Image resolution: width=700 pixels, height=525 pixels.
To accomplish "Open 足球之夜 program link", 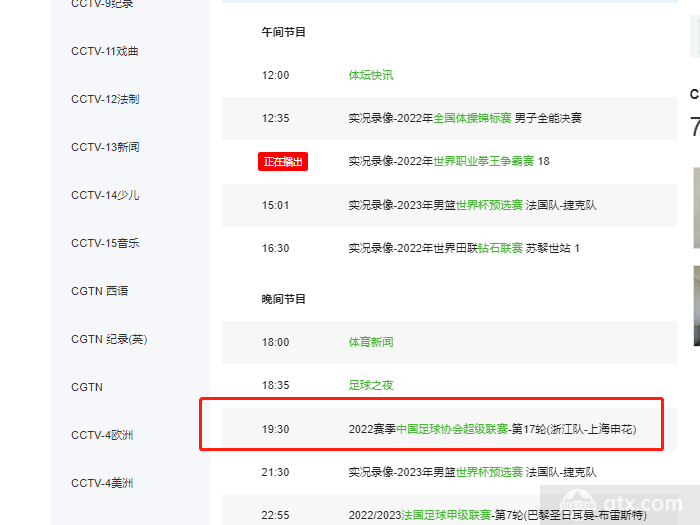I will (x=371, y=385).
